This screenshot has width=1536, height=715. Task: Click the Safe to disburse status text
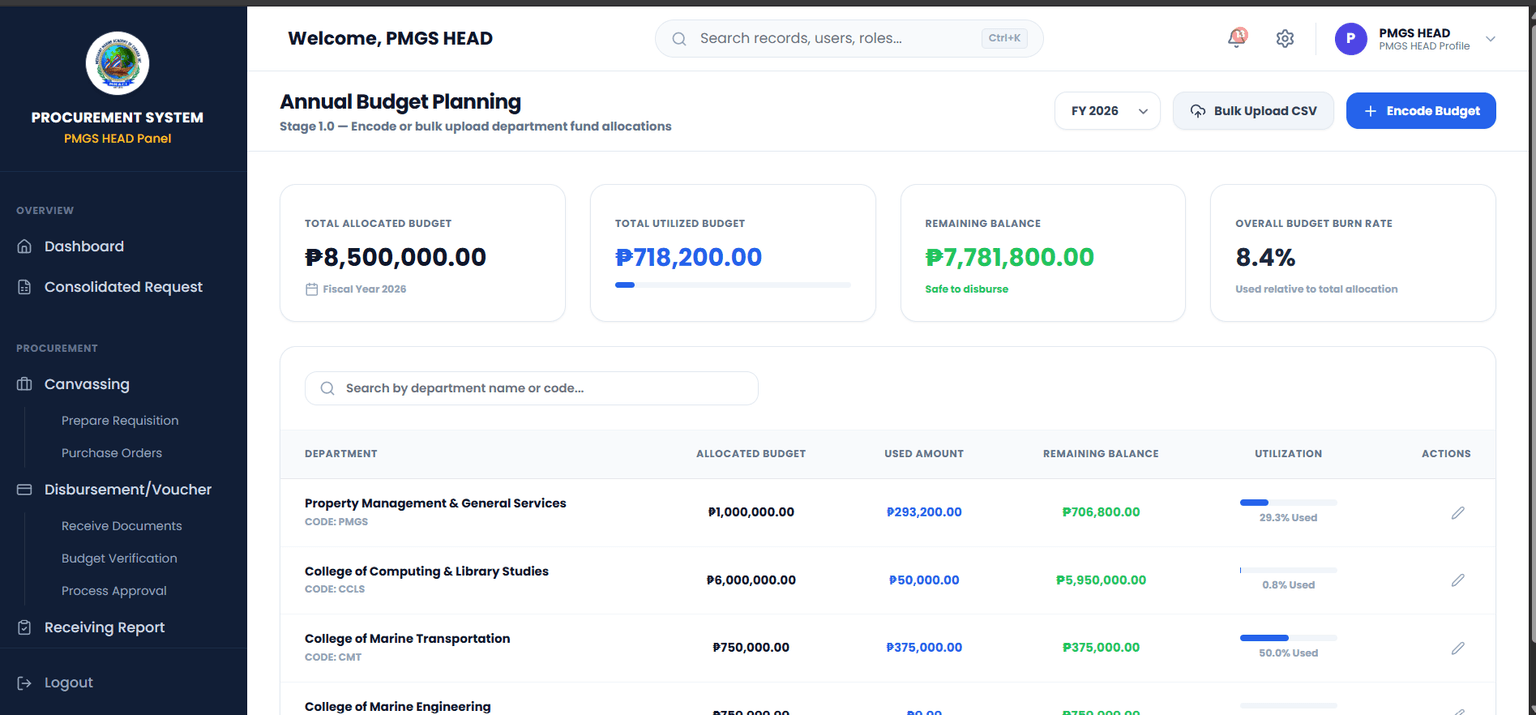pos(966,289)
